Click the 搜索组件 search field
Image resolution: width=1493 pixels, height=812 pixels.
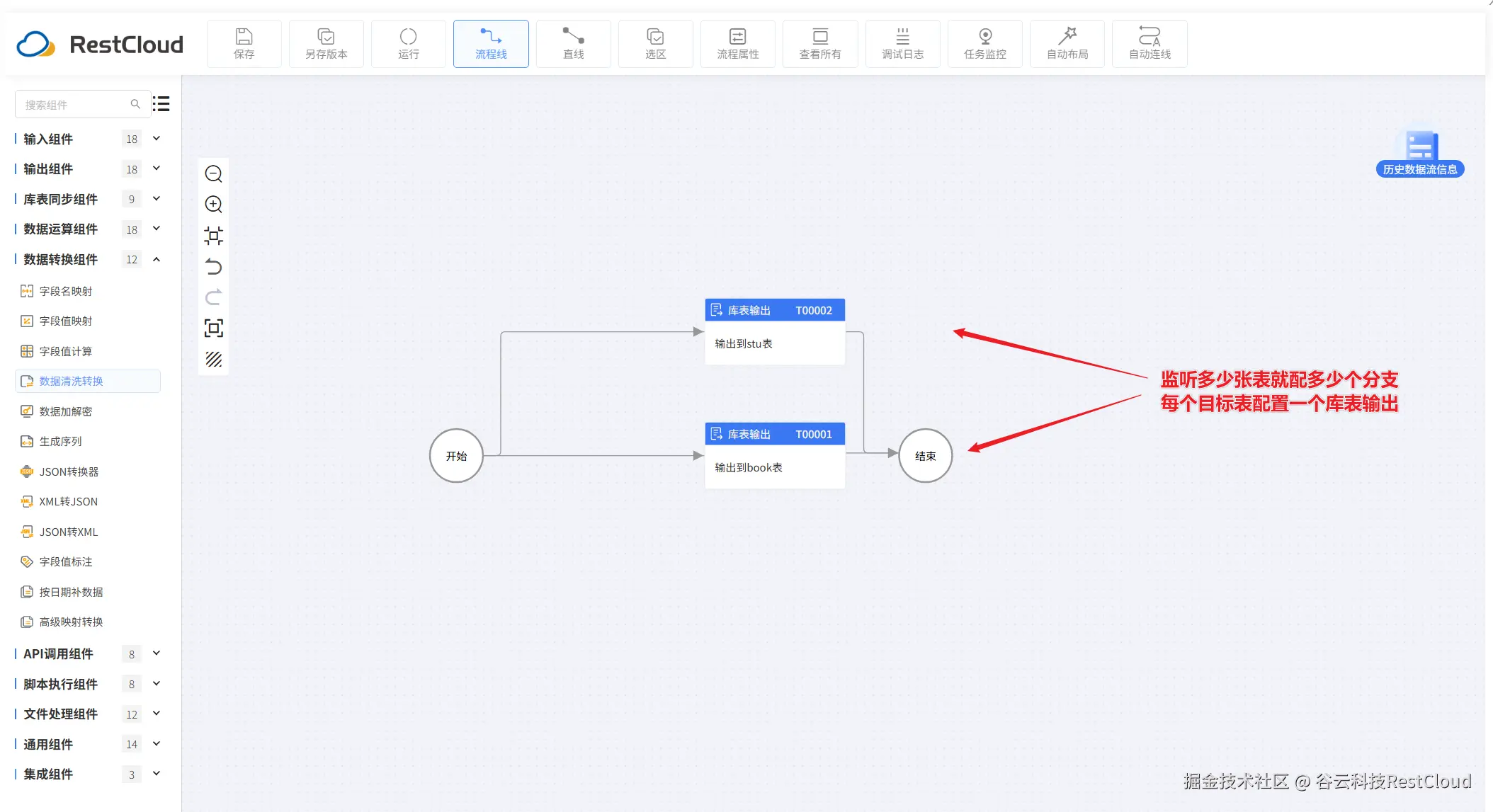(82, 104)
